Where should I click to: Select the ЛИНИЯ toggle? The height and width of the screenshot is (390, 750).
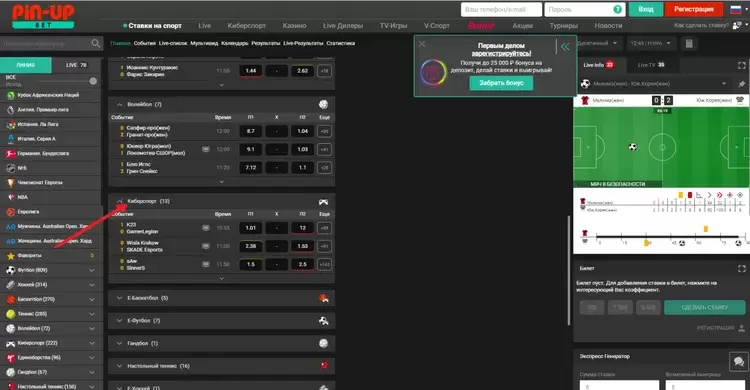26,65
